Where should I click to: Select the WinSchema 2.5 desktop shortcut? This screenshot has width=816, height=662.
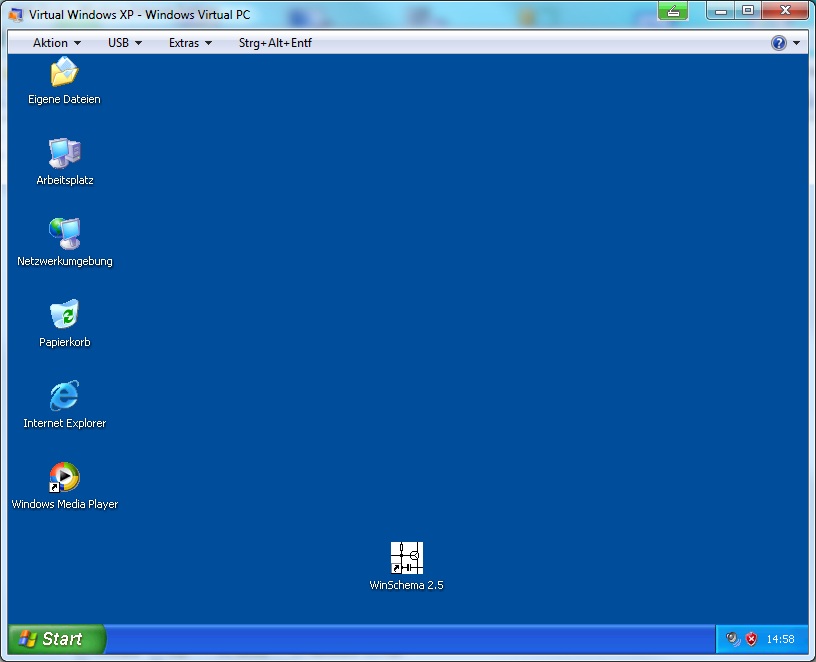[x=406, y=558]
